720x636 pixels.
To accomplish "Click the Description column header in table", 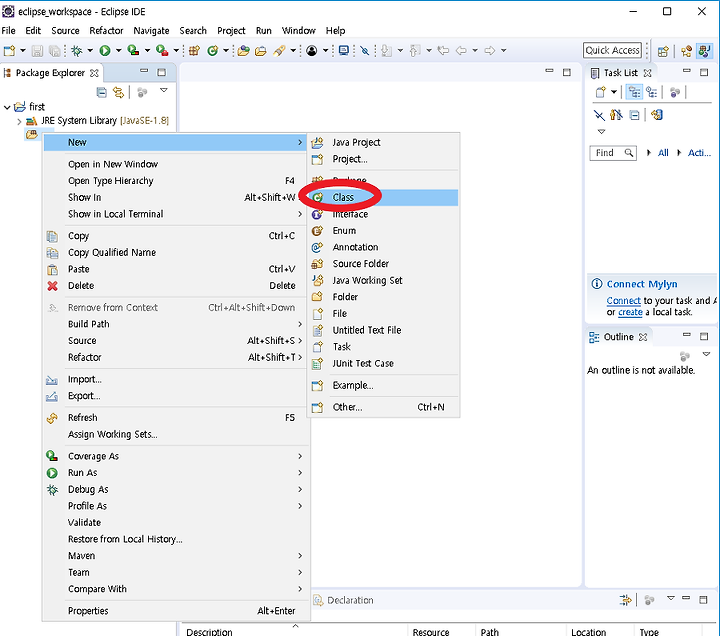I will point(292,631).
